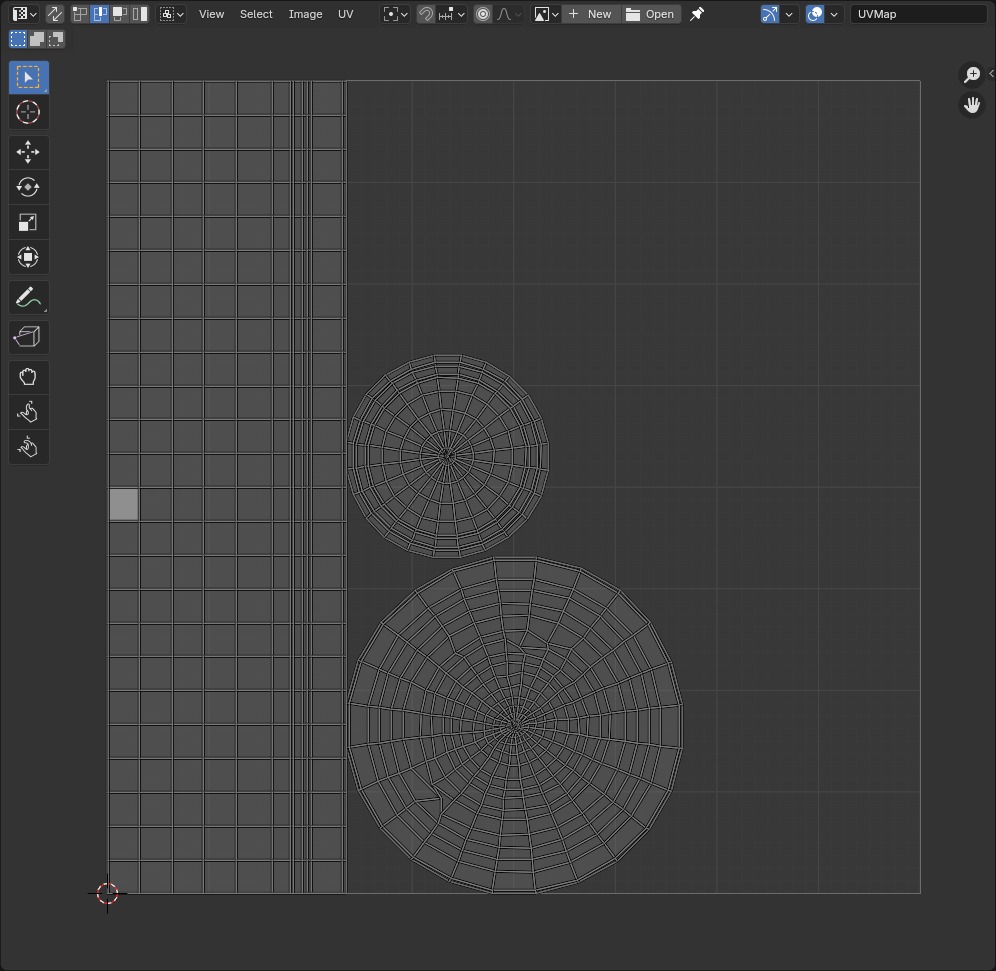996x971 pixels.
Task: Open the UV menu
Action: (346, 14)
